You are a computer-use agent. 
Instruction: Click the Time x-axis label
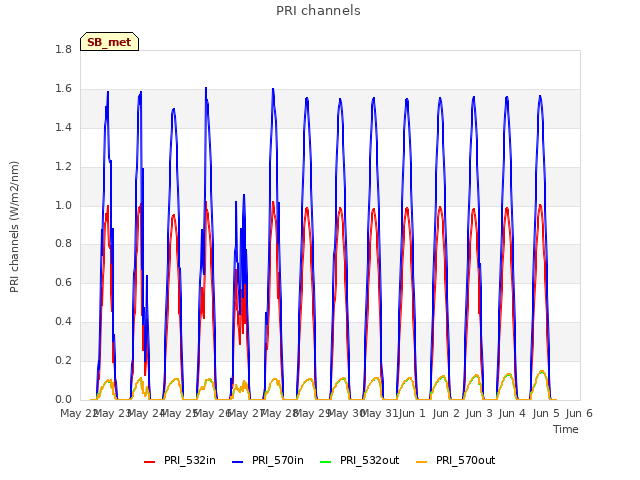click(x=566, y=429)
